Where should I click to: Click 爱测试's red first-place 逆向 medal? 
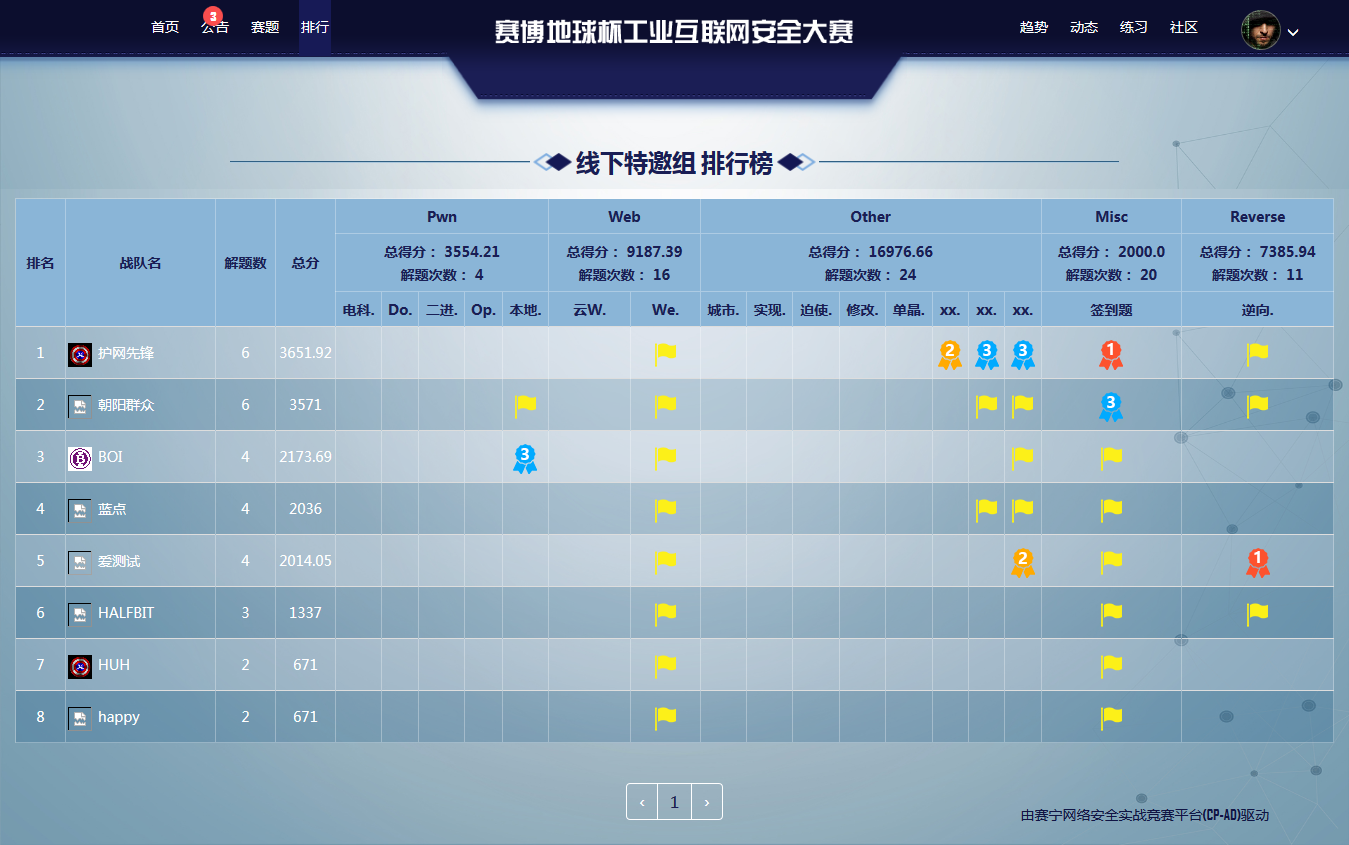pos(1258,563)
